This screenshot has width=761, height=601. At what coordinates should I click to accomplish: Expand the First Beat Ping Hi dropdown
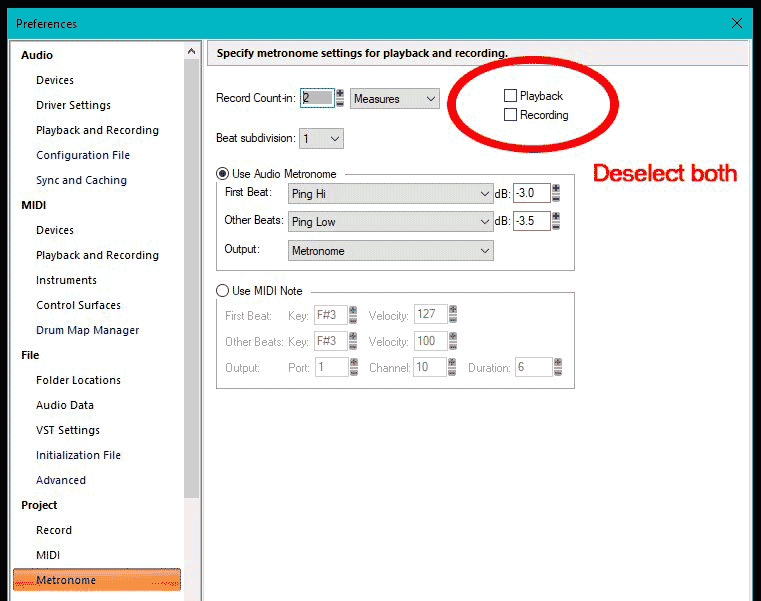coord(390,194)
